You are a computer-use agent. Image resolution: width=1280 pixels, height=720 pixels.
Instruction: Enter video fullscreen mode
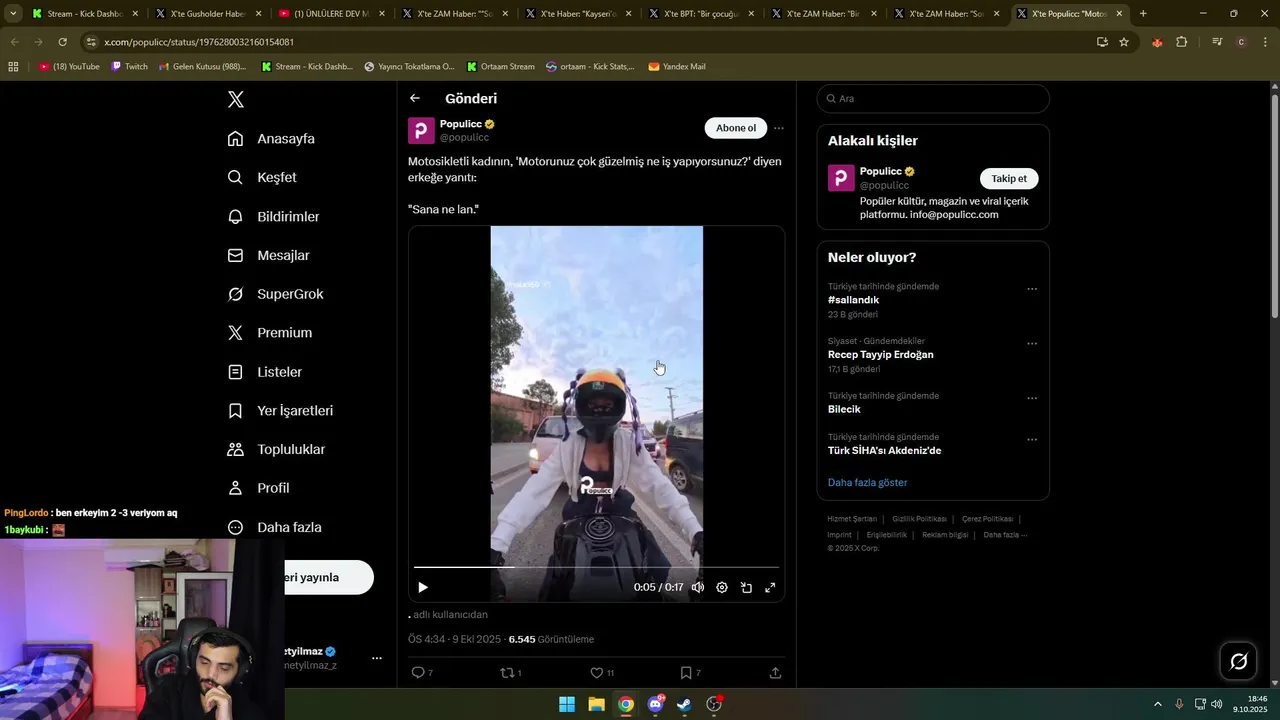click(770, 588)
